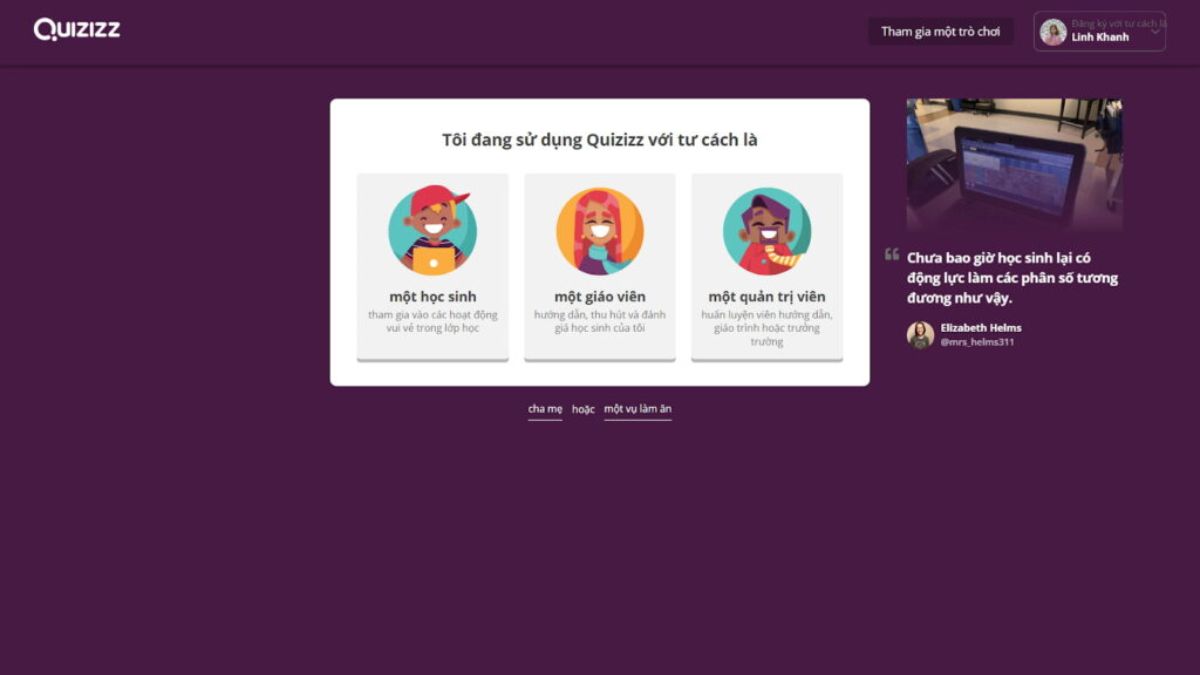Expand the account dropdown chevron

(1155, 32)
